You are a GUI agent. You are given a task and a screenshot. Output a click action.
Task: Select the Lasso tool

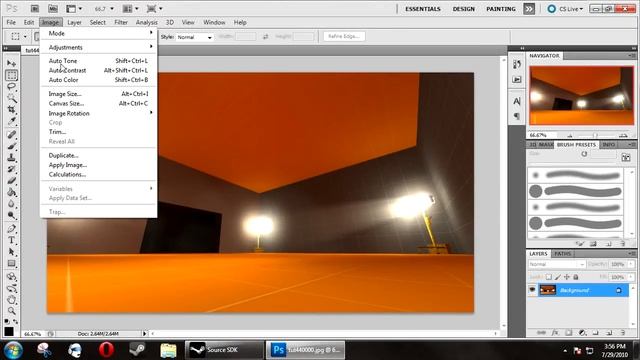tap(11, 87)
